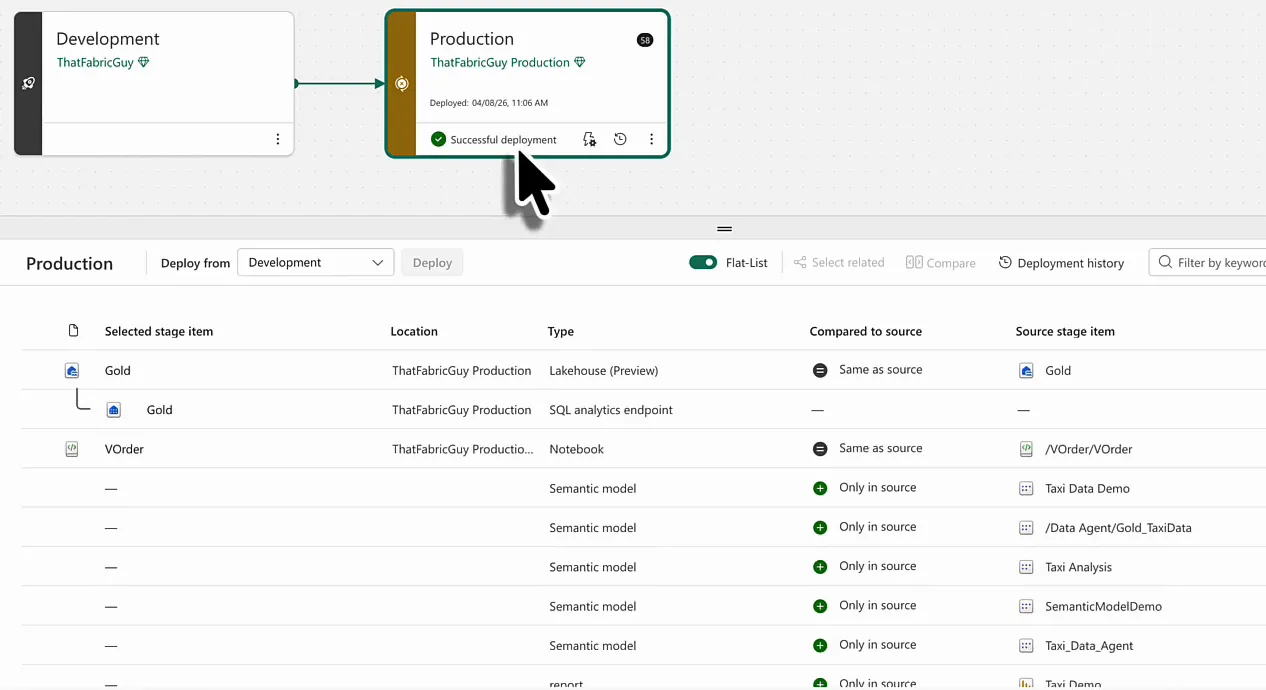Select the Development stage card title
Image resolution: width=1266 pixels, height=690 pixels.
[x=108, y=39]
